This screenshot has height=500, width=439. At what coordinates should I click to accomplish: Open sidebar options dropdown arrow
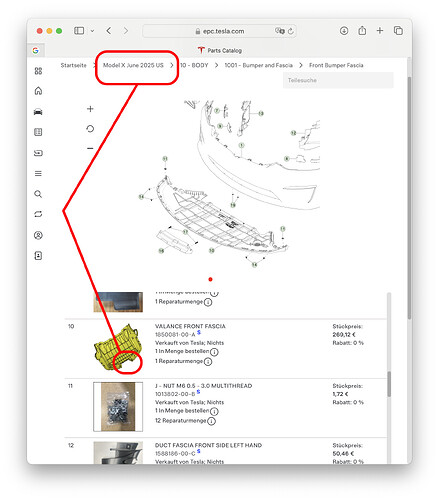pos(92,31)
